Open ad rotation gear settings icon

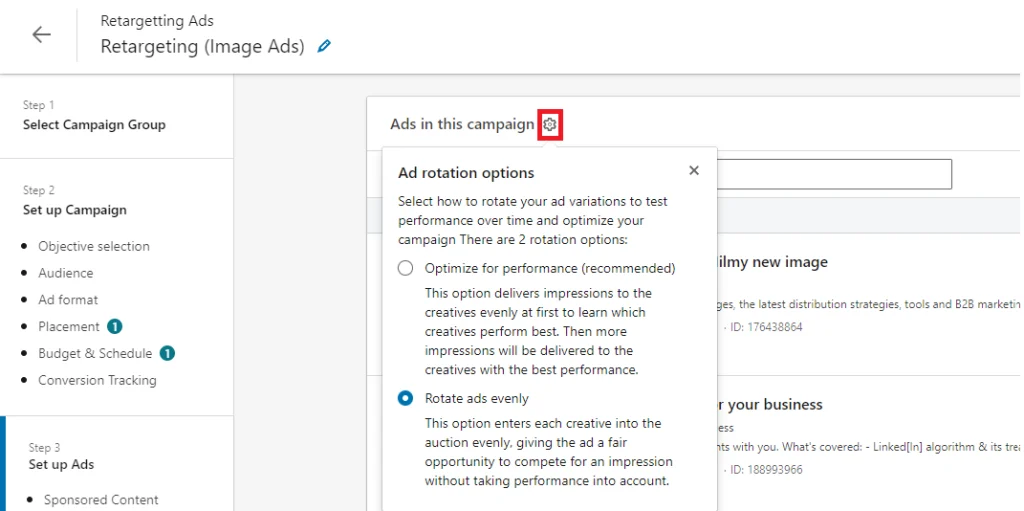(550, 125)
